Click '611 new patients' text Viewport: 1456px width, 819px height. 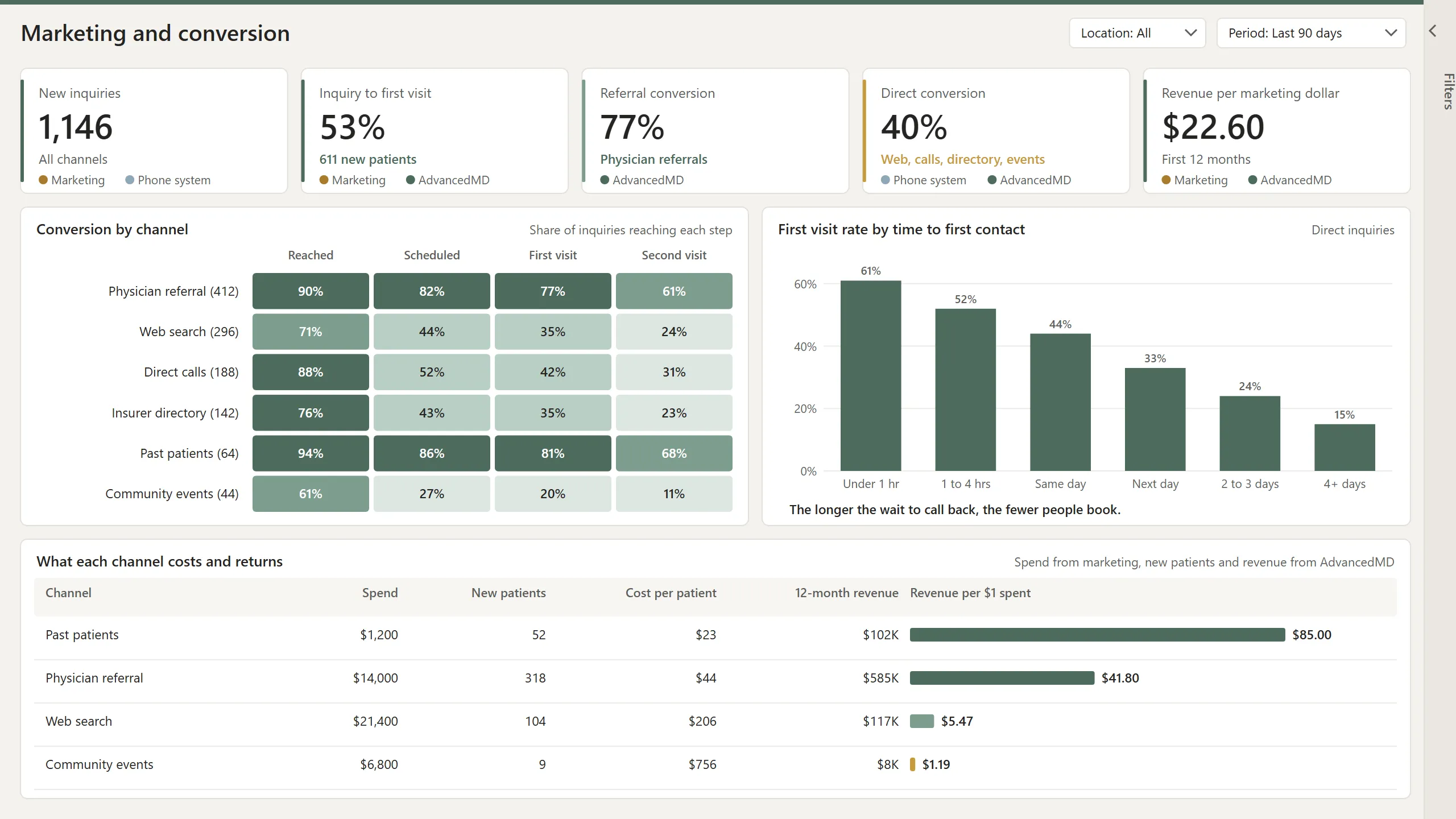click(x=367, y=159)
